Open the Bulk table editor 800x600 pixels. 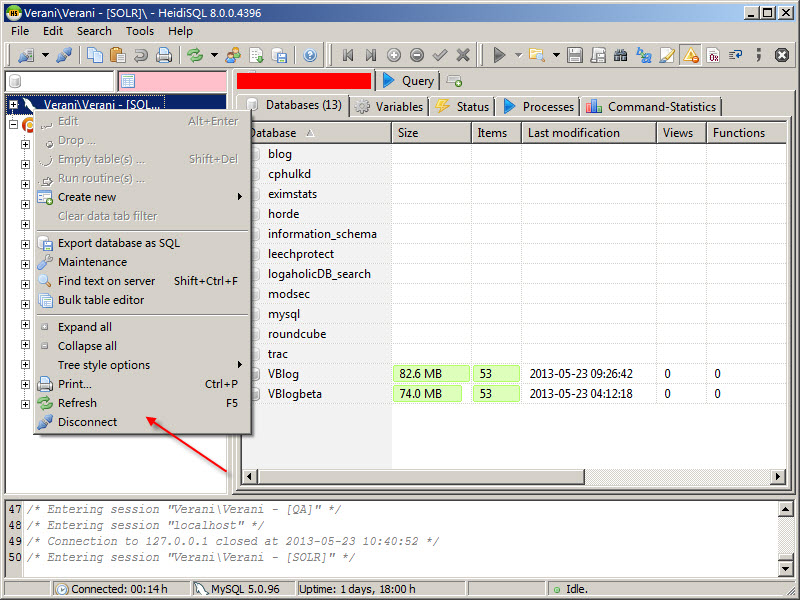(100, 300)
